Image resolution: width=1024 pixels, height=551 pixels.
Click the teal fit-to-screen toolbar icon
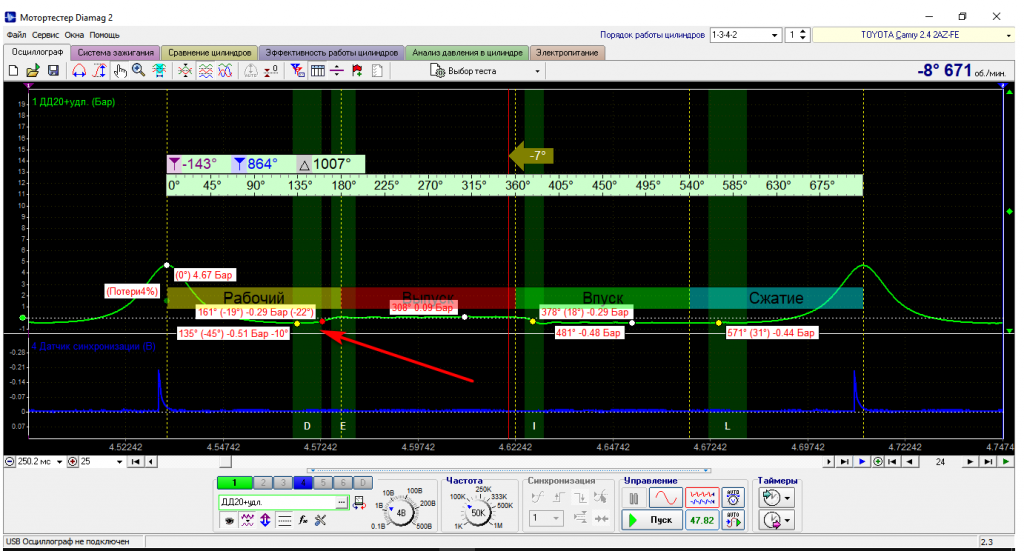(x=159, y=71)
